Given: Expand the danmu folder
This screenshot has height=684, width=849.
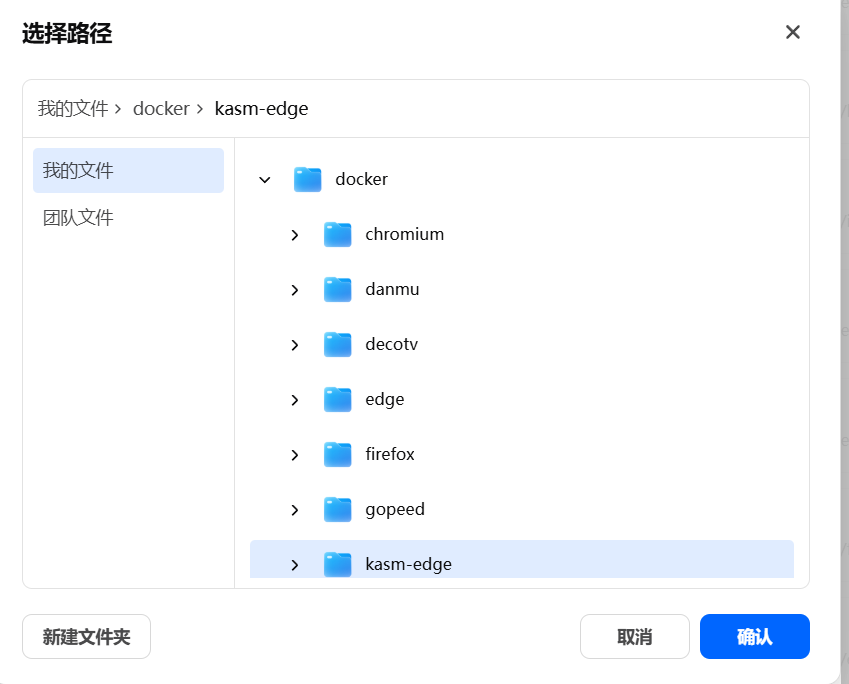Looking at the screenshot, I should 295,290.
